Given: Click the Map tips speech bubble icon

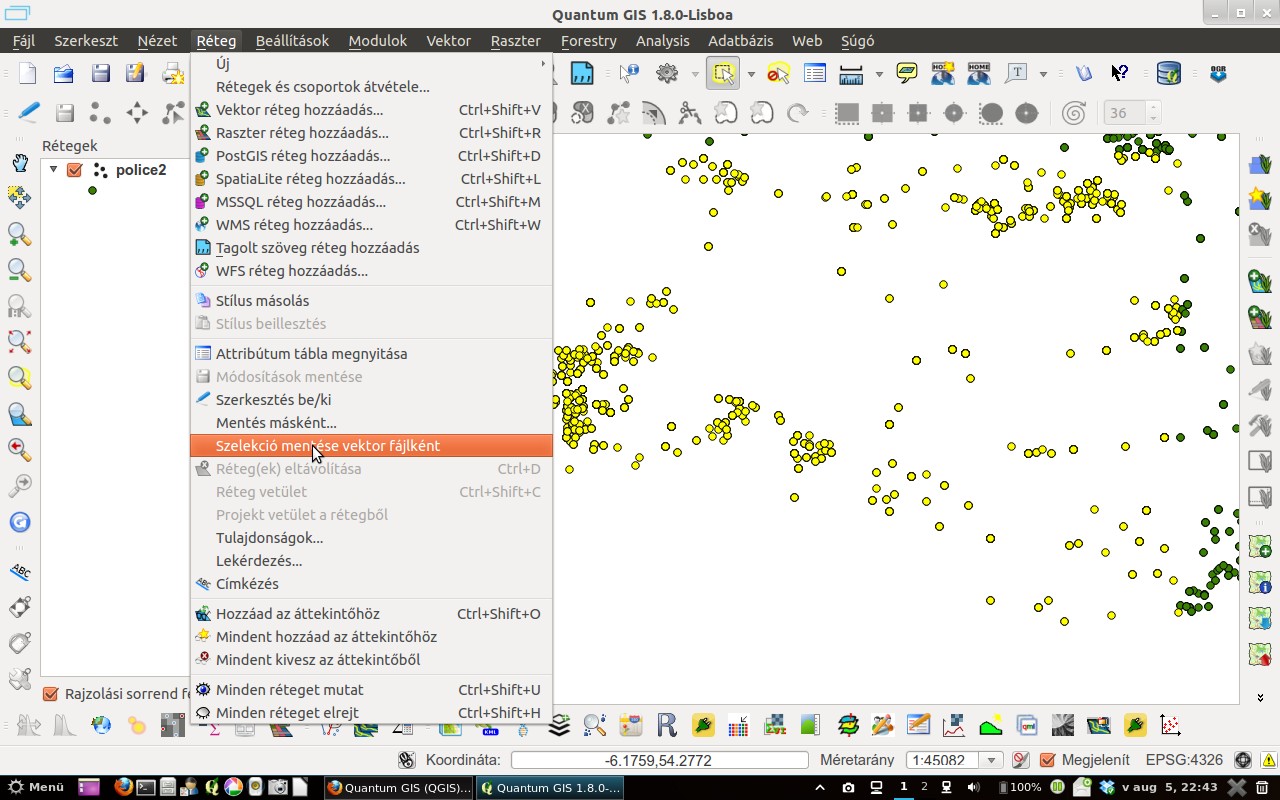Looking at the screenshot, I should pyautogui.click(x=907, y=73).
